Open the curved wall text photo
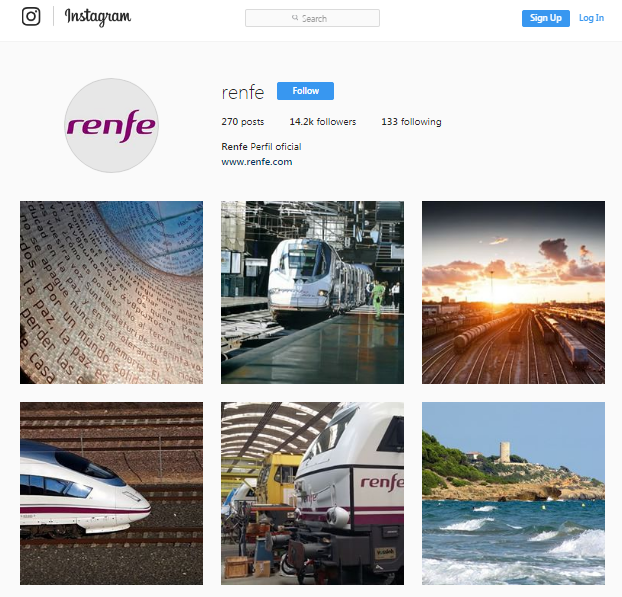Viewport: 622px width, 597px height. tap(111, 292)
